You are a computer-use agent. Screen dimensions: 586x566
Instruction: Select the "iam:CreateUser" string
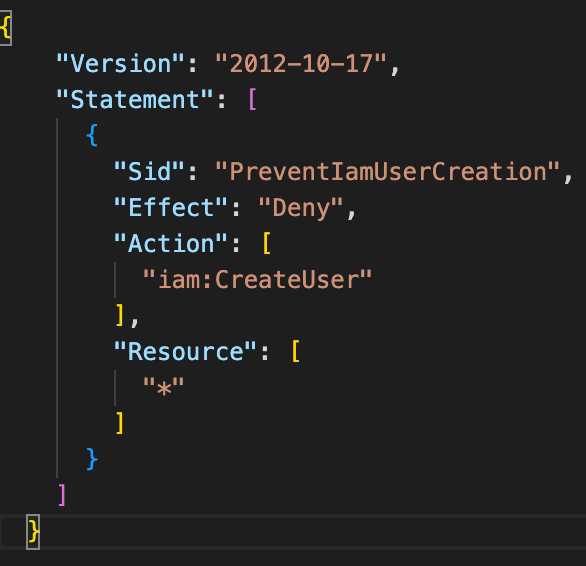[257, 279]
